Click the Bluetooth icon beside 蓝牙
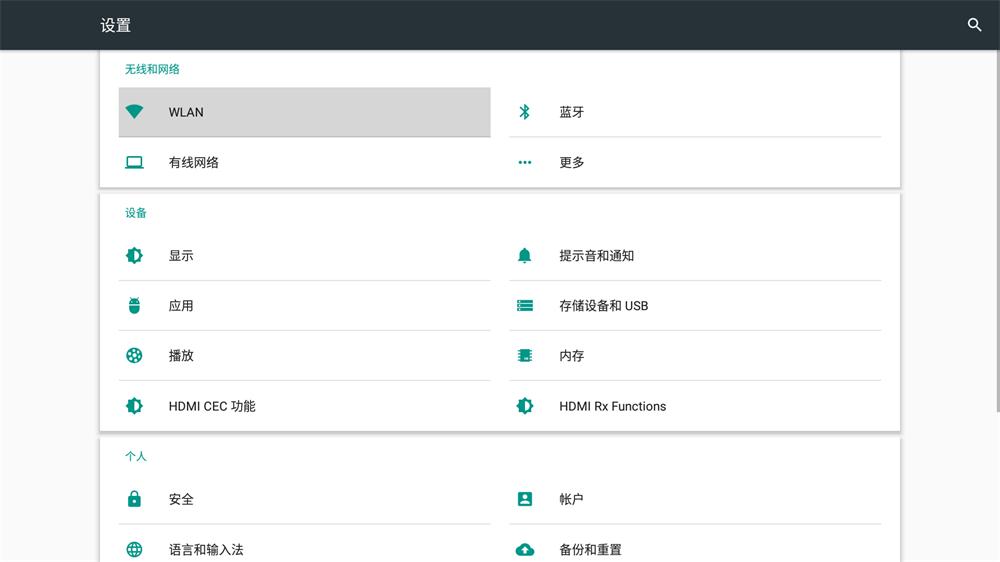Screen dimensions: 1000x562 coord(524,112)
